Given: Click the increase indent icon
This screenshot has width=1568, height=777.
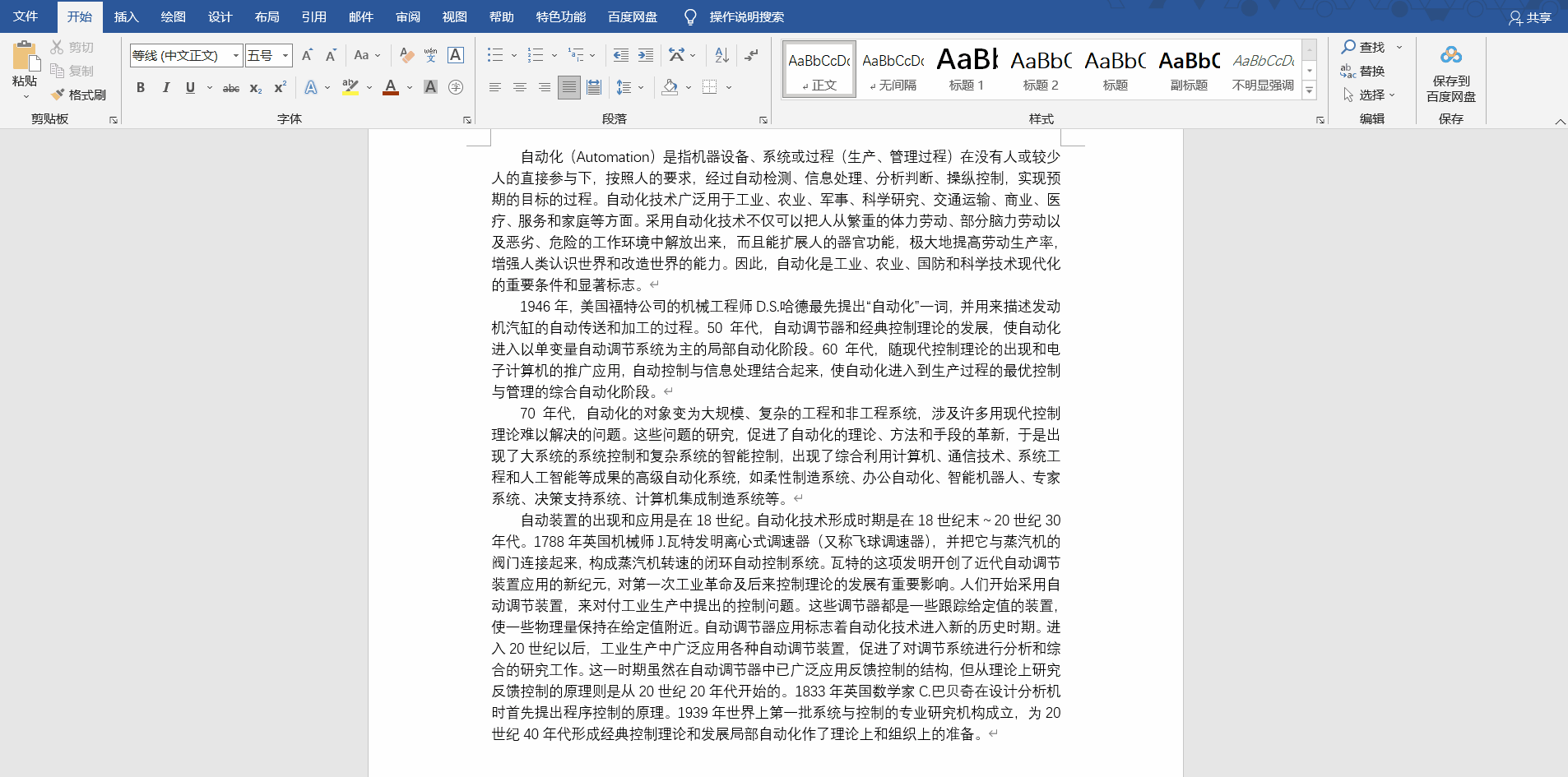Looking at the screenshot, I should 645,55.
